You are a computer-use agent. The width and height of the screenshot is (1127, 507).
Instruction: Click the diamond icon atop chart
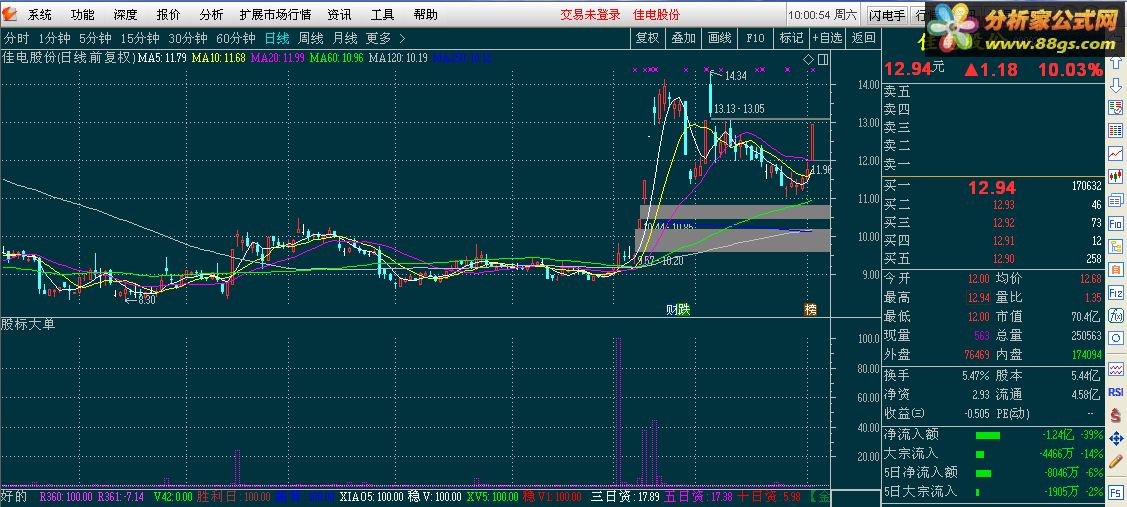[x=808, y=58]
